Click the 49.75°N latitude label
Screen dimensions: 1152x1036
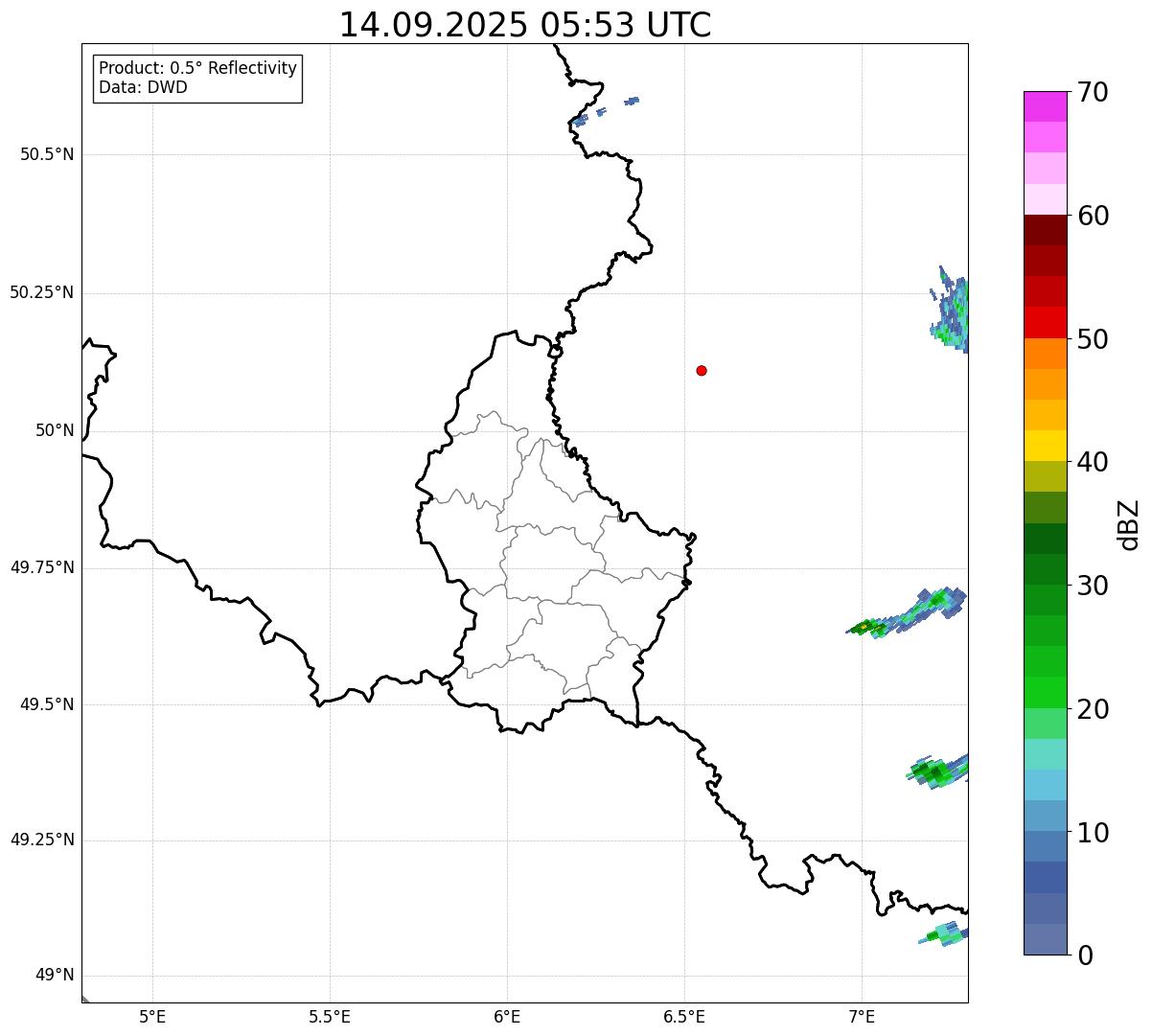(41, 567)
